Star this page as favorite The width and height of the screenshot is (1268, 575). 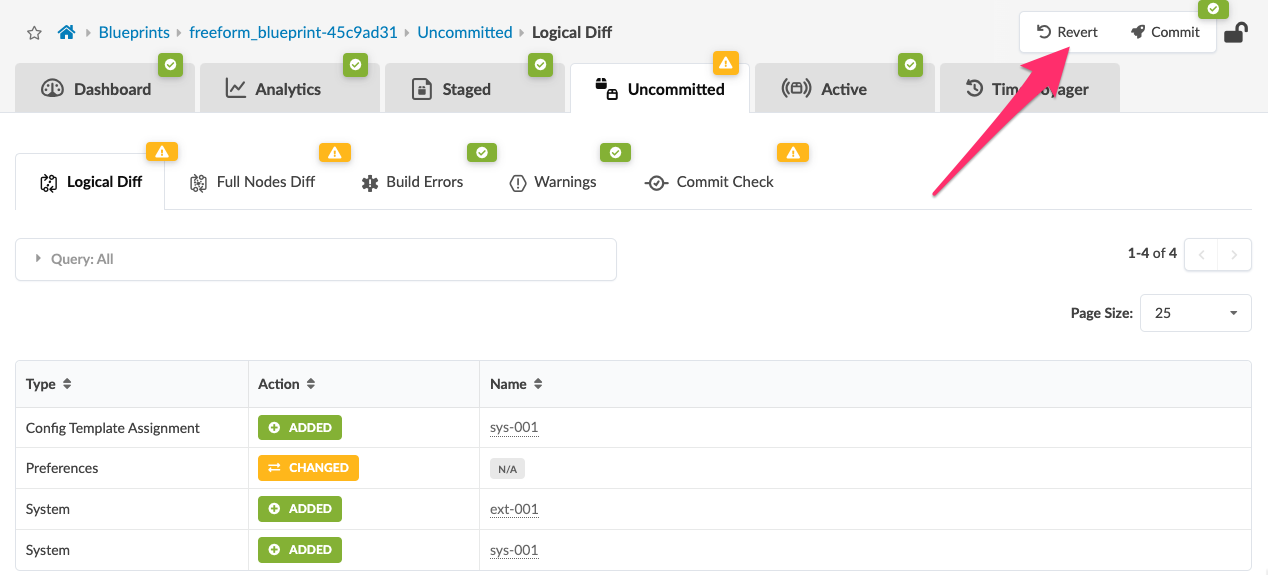[x=34, y=33]
